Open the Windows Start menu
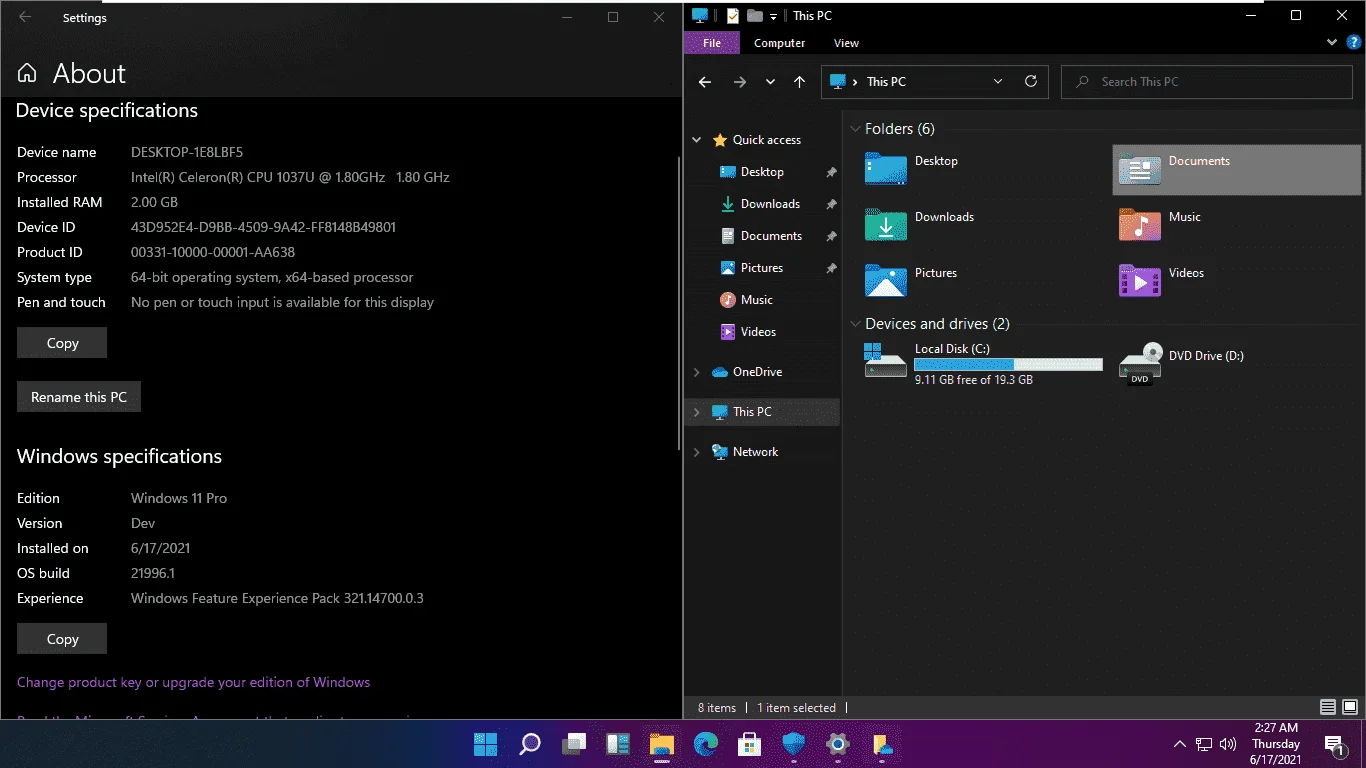This screenshot has width=1366, height=768. click(x=486, y=744)
